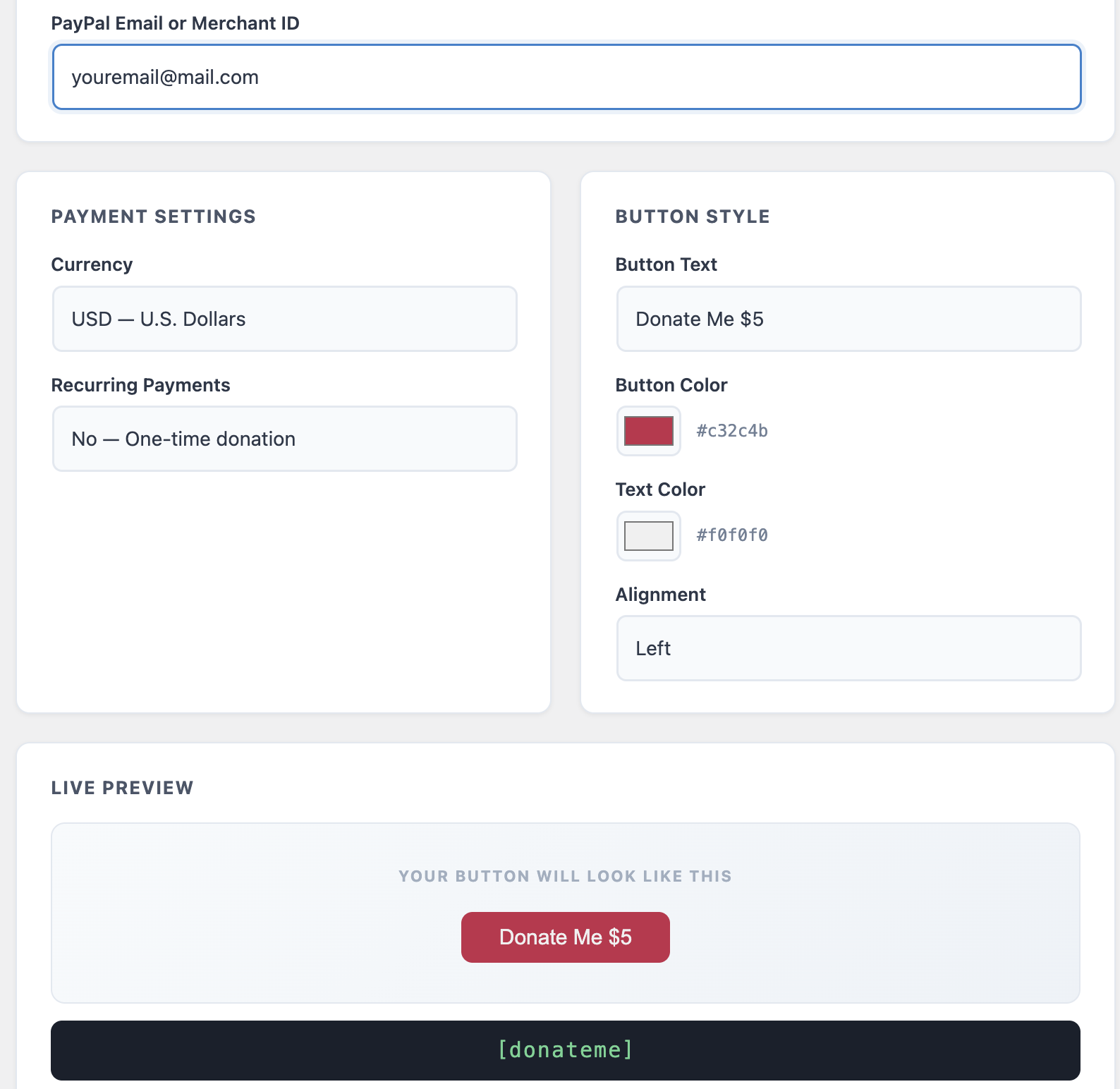The image size is (1120, 1089).
Task: Click the Currency field label
Action: click(x=92, y=264)
